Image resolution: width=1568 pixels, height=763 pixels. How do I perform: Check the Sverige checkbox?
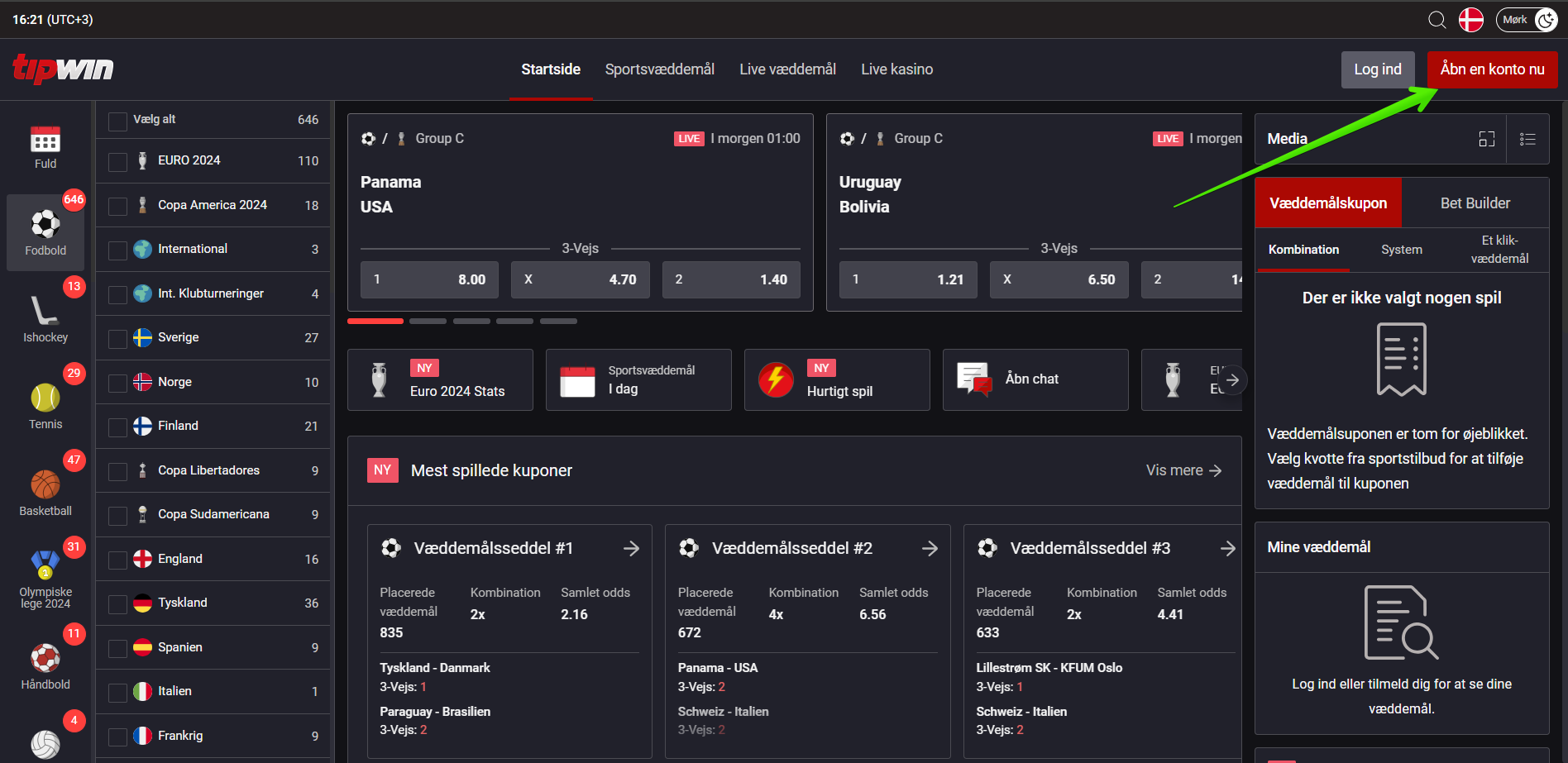tap(118, 339)
